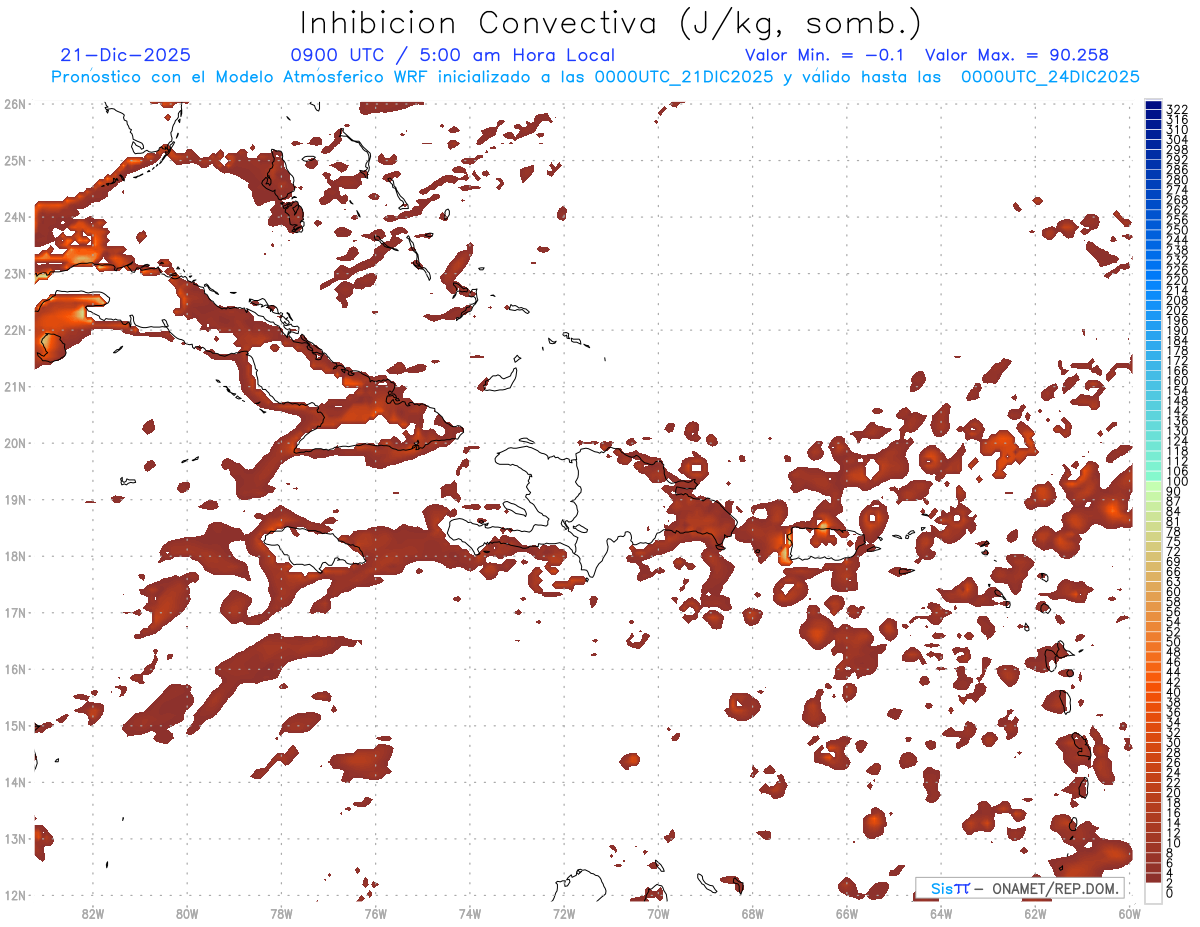This screenshot has width=1200, height=927.
Task: Click the longitude label '74W'
Action: (469, 912)
